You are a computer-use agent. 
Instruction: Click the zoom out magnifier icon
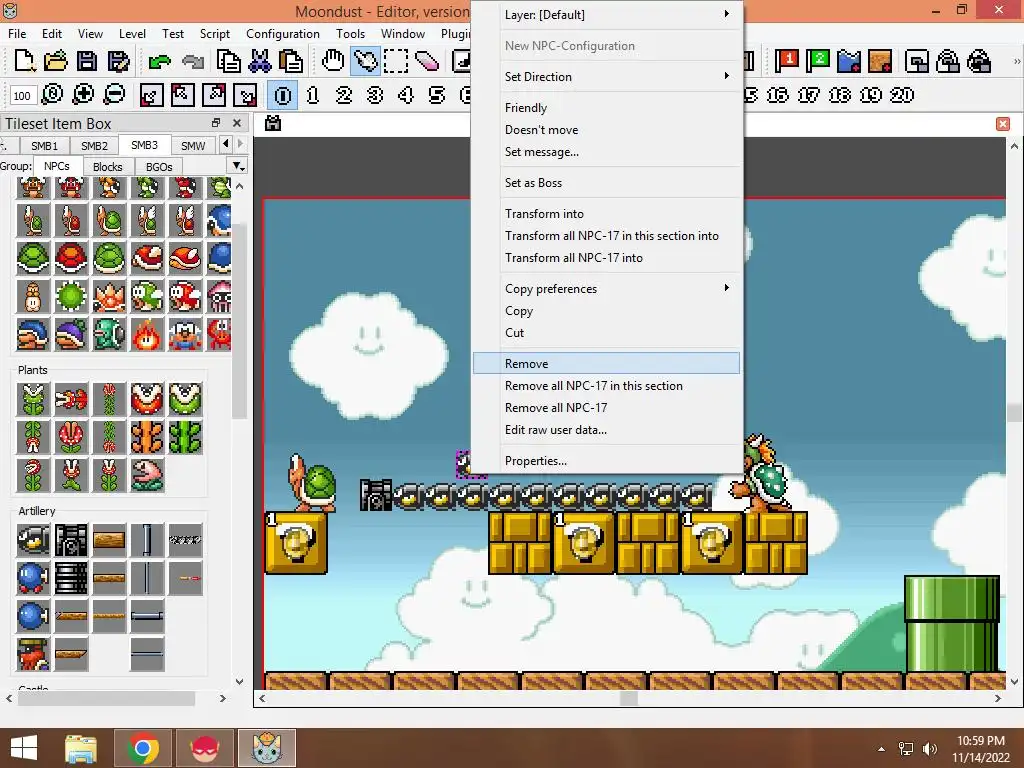coord(114,95)
